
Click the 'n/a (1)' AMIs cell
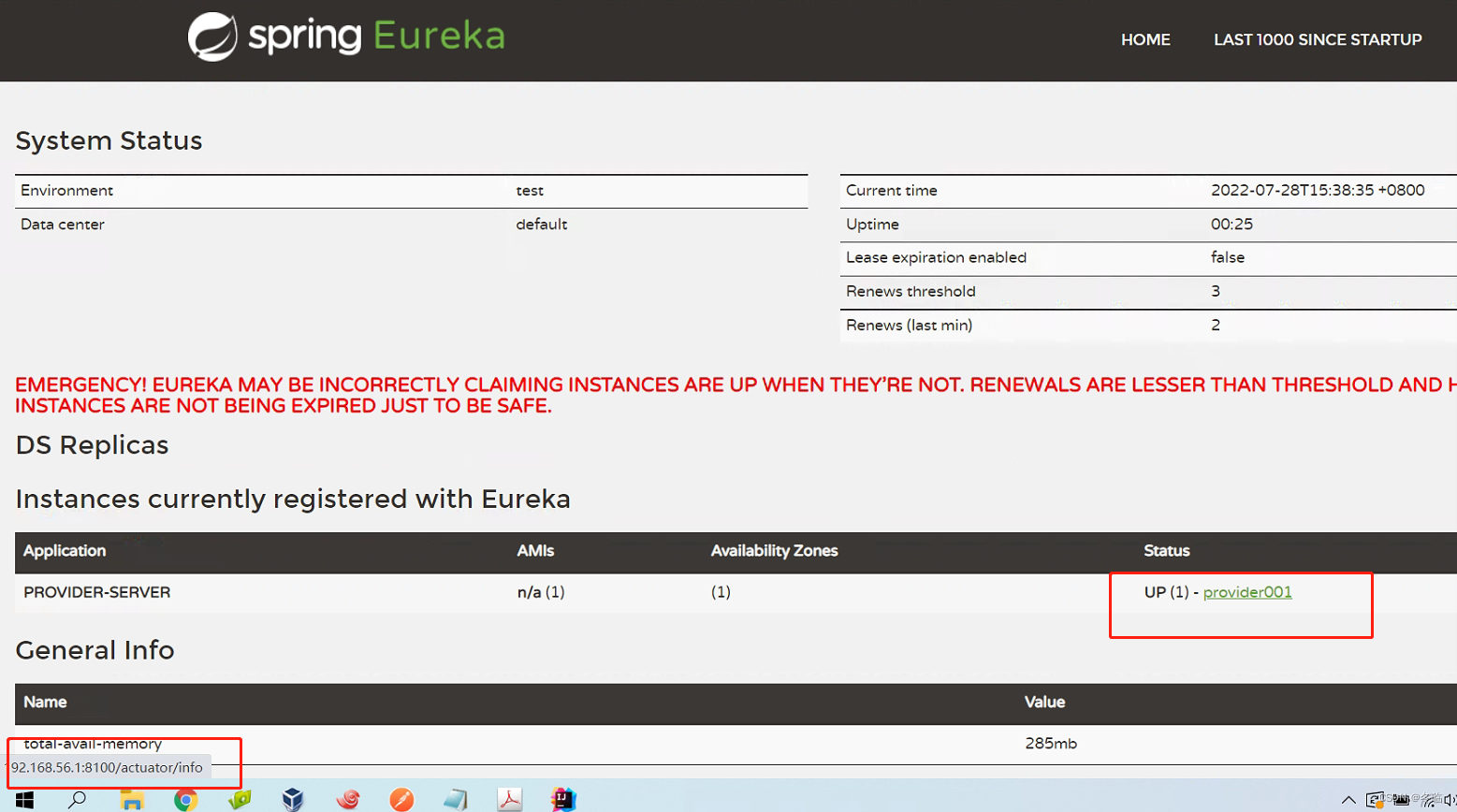pyautogui.click(x=541, y=592)
